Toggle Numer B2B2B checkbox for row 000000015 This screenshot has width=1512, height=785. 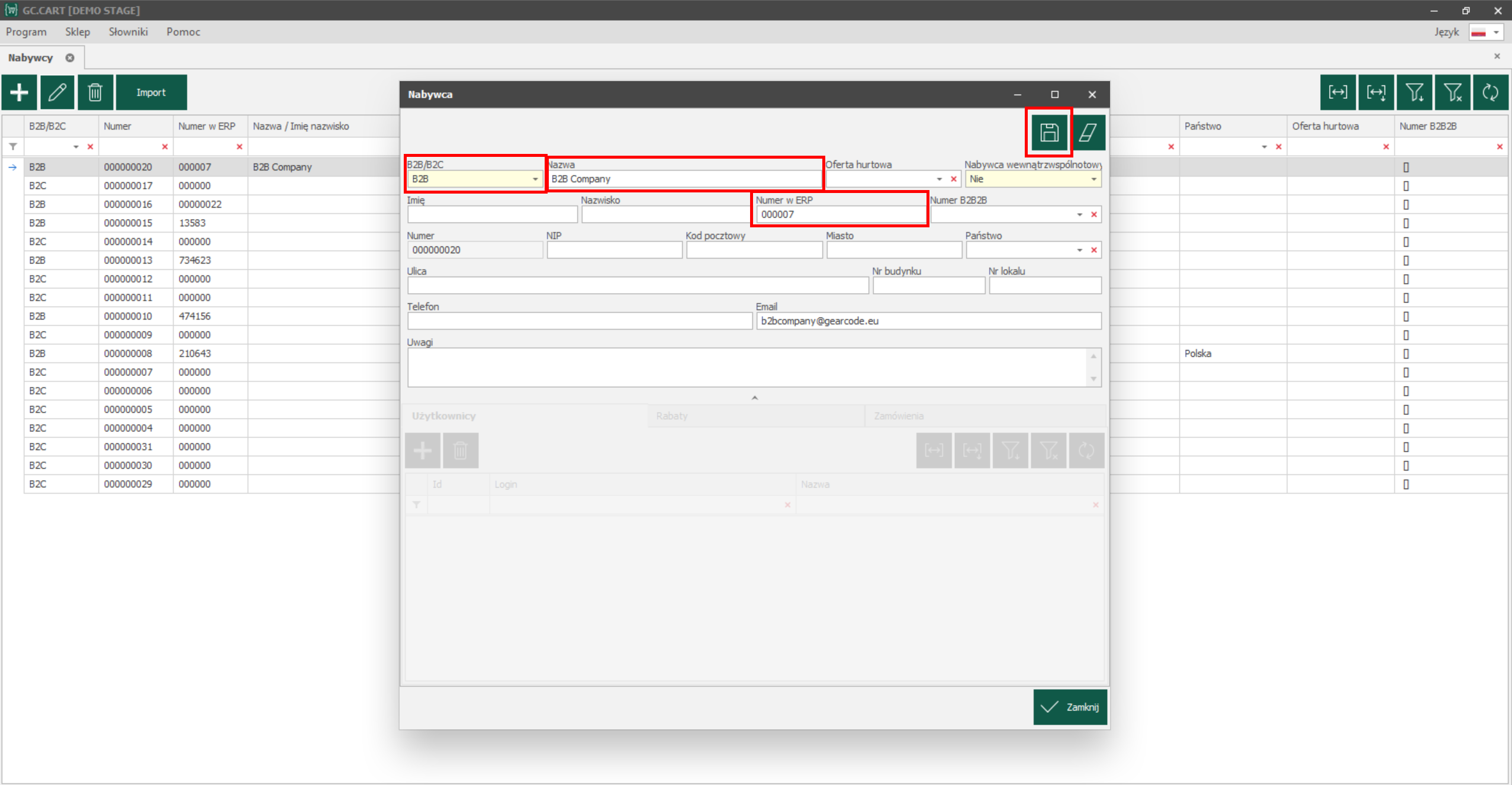tap(1406, 223)
